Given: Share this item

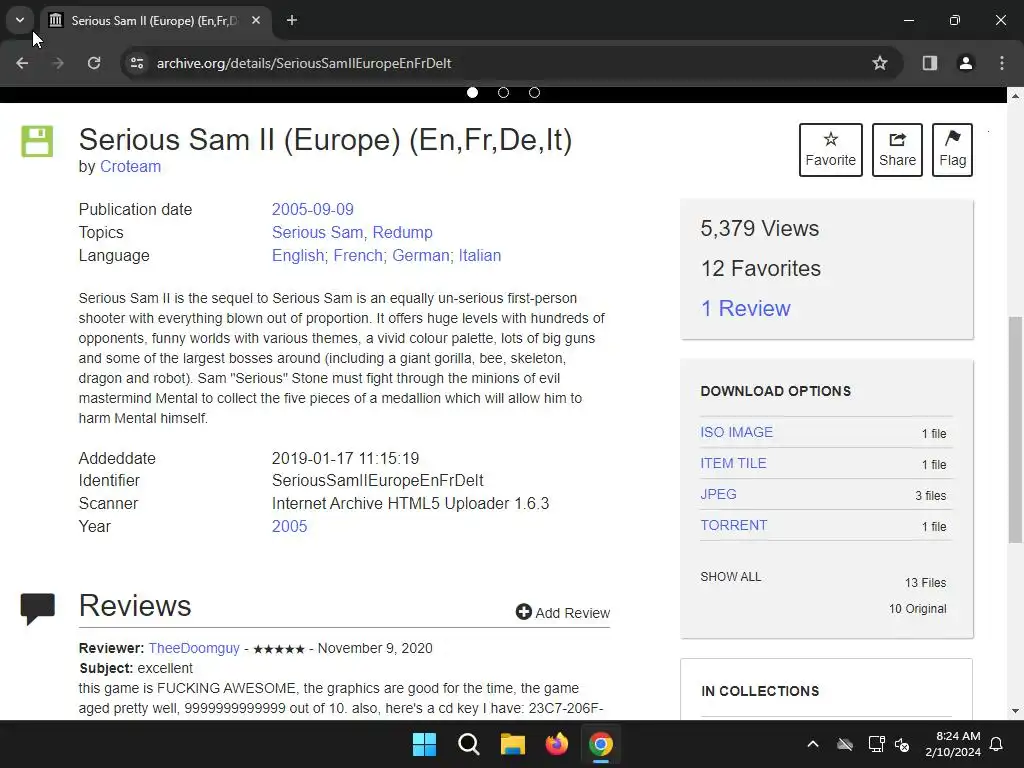Looking at the screenshot, I should coord(897,150).
